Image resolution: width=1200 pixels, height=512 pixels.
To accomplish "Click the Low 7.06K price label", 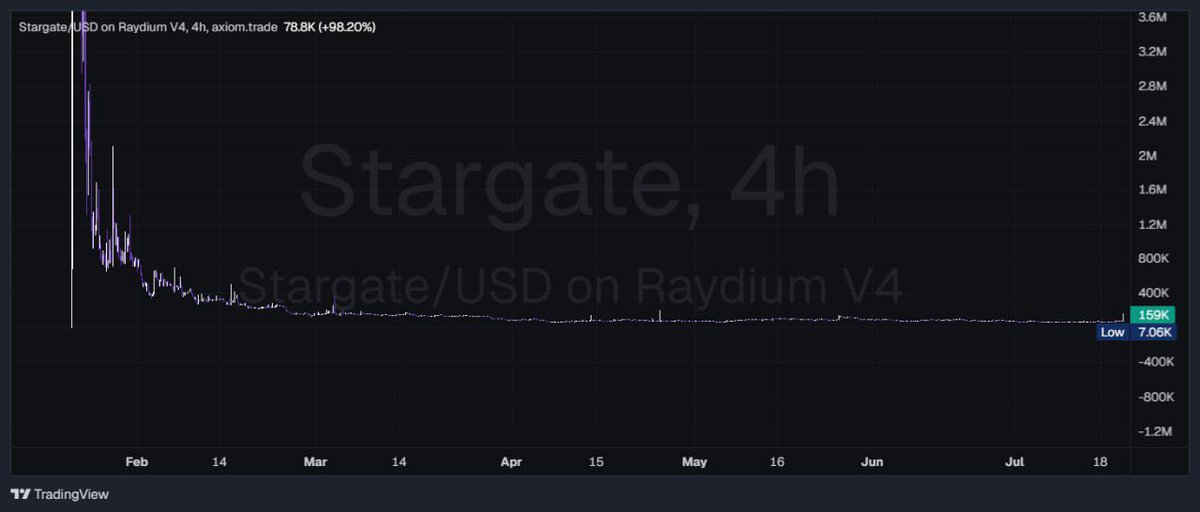I will (x=1139, y=332).
